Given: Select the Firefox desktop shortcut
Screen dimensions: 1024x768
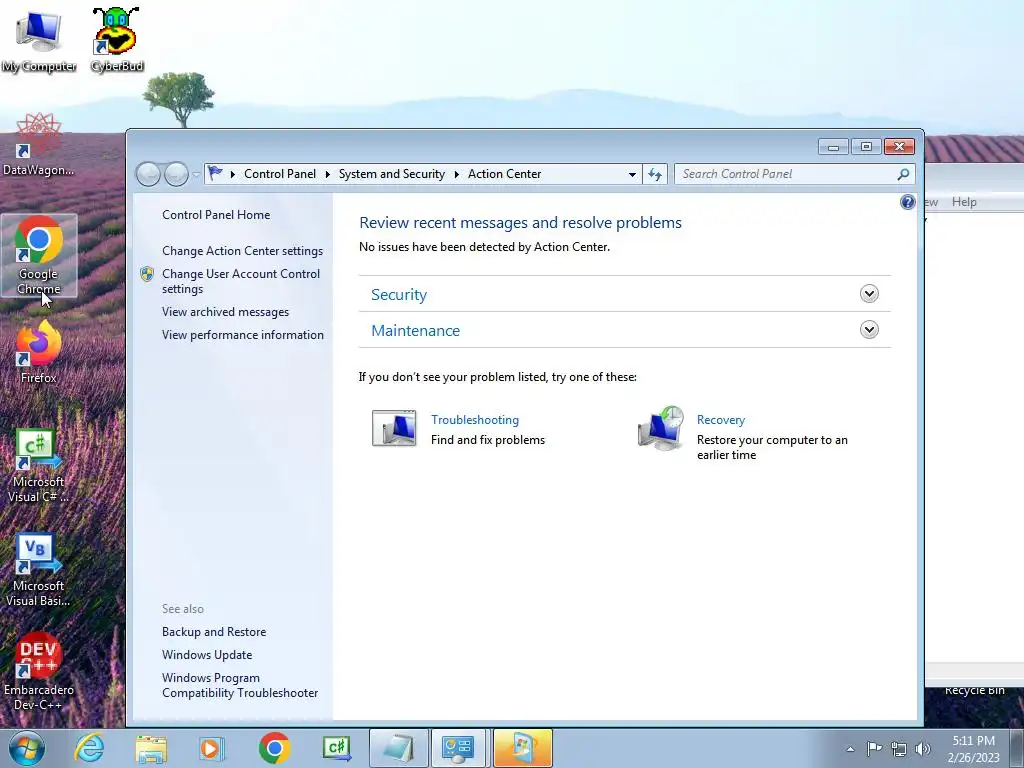Looking at the screenshot, I should coord(39,353).
